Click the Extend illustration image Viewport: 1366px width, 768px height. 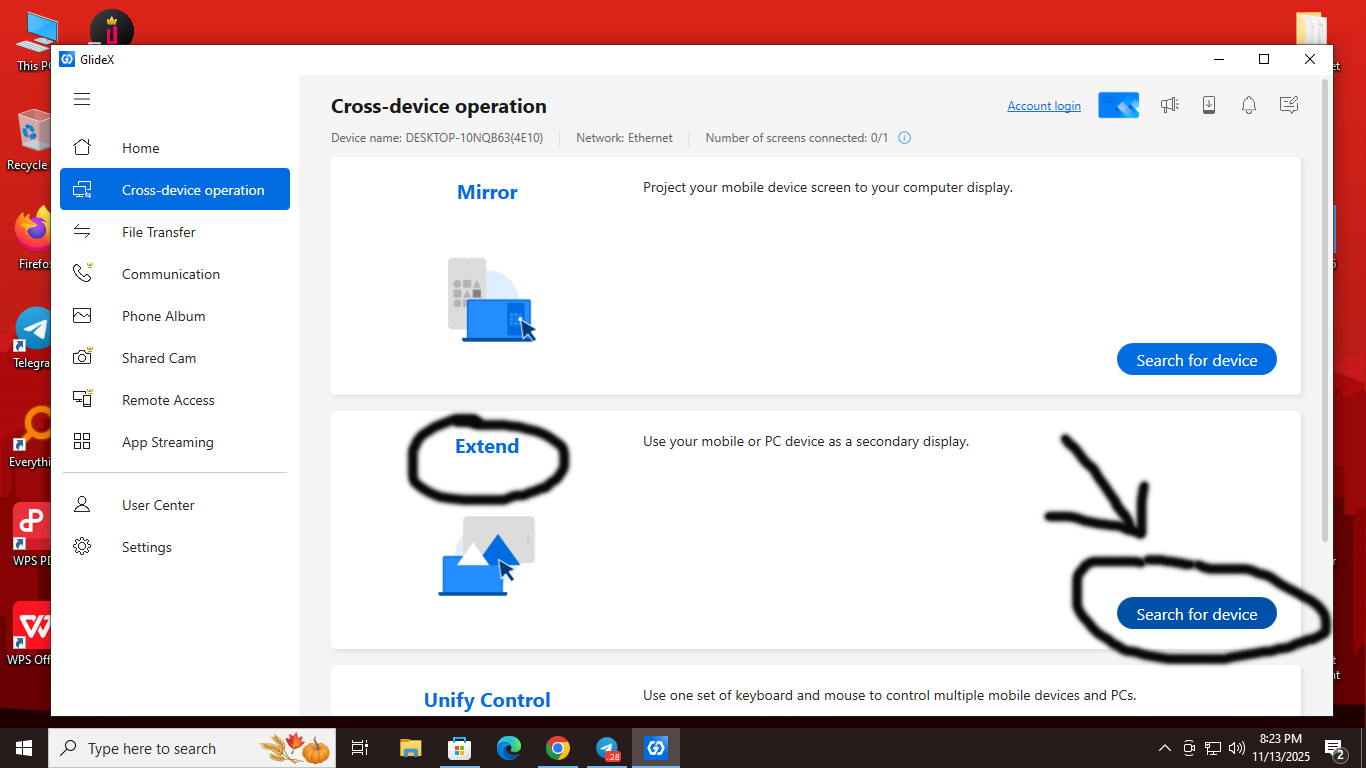point(488,556)
